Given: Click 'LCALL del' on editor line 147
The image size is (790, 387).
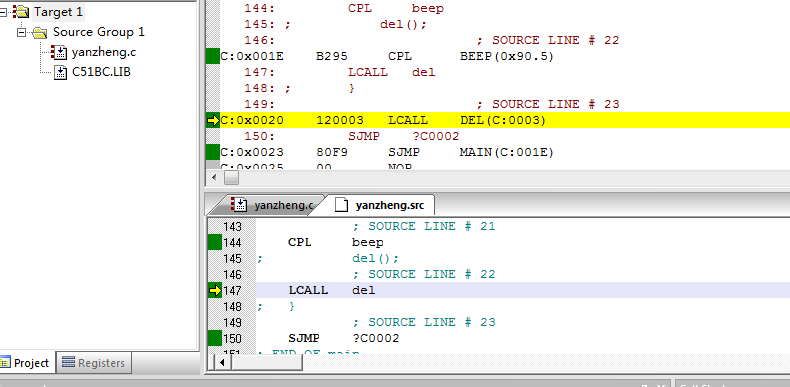Looking at the screenshot, I should tap(332, 290).
